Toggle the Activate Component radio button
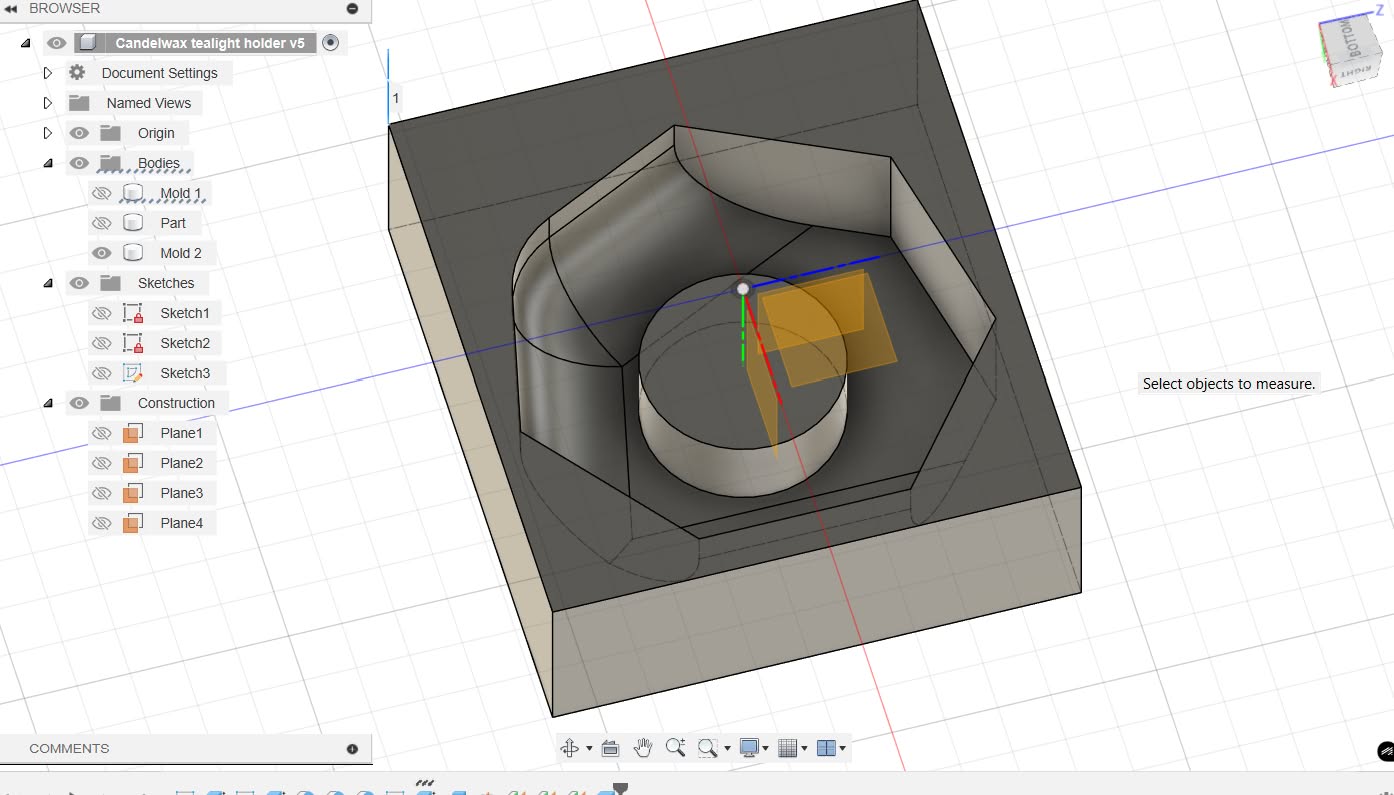Image resolution: width=1394 pixels, height=795 pixels. coord(332,43)
